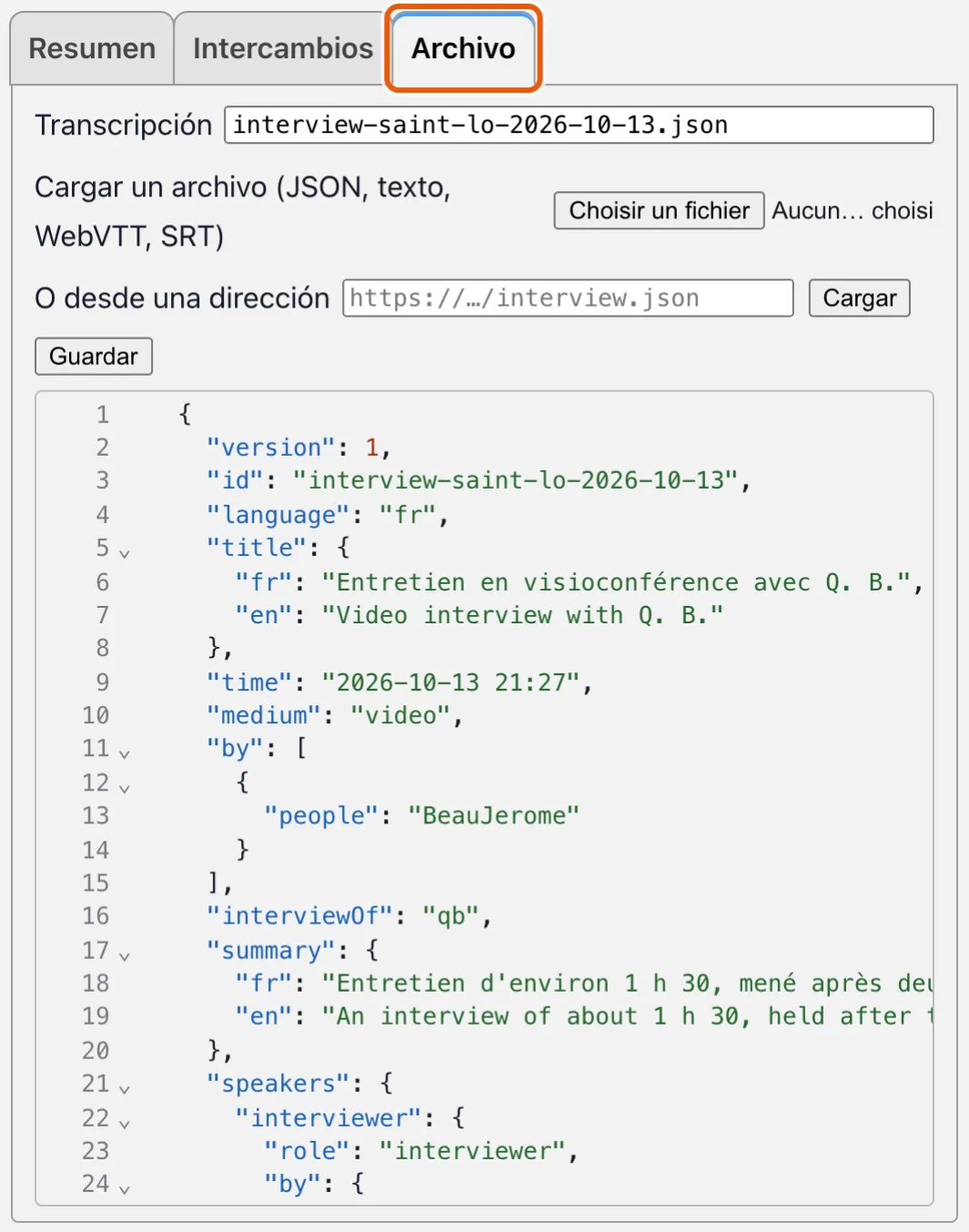Screen dimensions: 969x1232
Task: Select the Archivo tab
Action: pos(463,48)
